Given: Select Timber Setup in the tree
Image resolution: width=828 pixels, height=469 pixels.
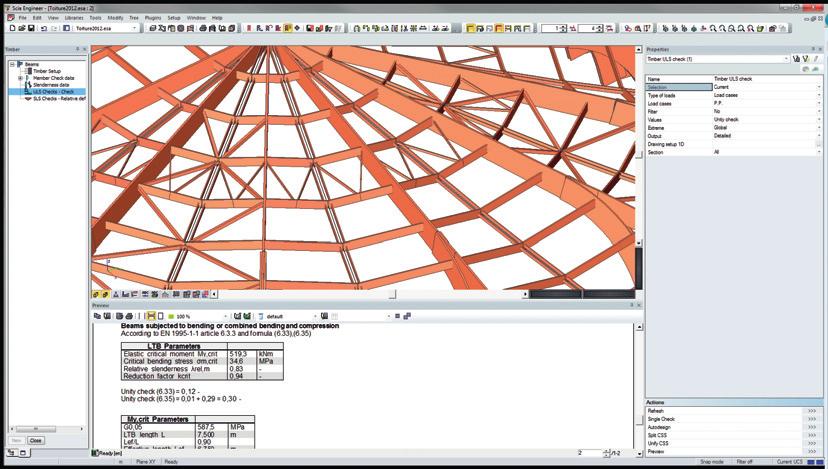Looking at the screenshot, I should tap(47, 71).
